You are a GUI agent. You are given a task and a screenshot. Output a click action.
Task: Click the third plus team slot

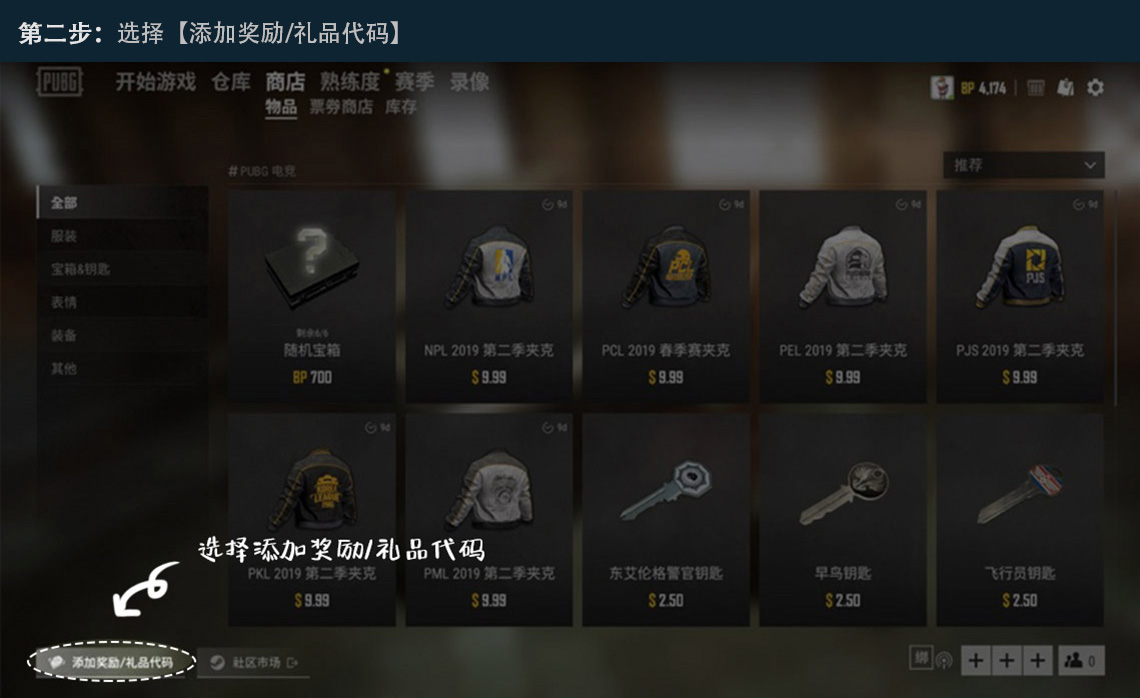point(1037,660)
